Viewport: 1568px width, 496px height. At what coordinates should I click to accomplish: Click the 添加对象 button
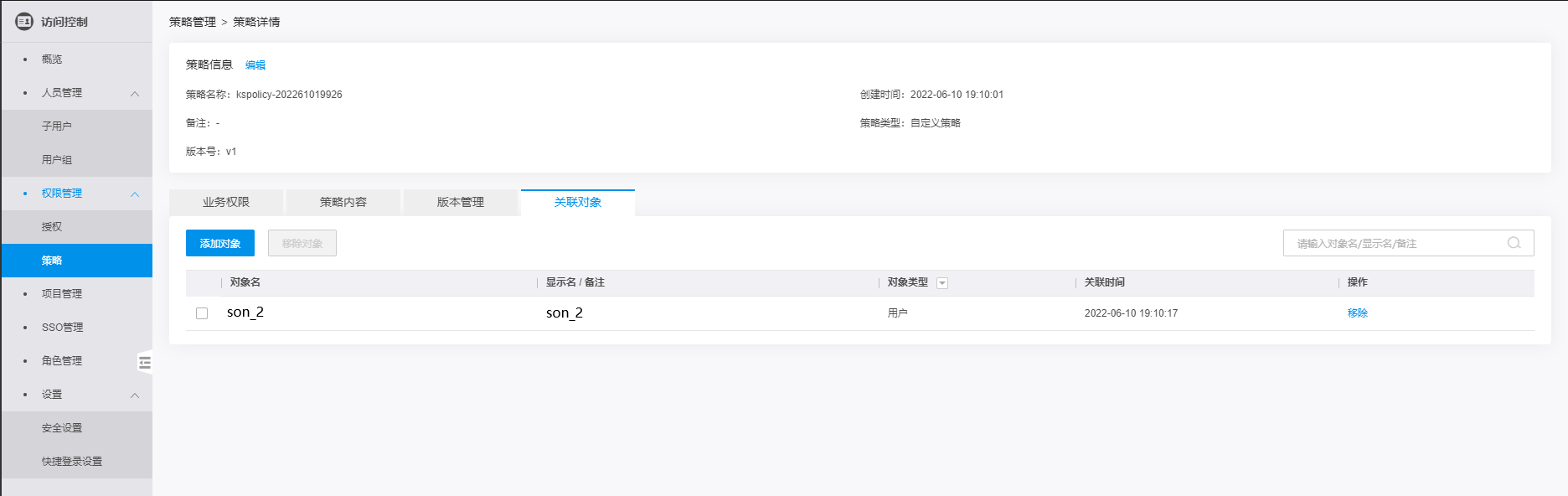pos(220,243)
